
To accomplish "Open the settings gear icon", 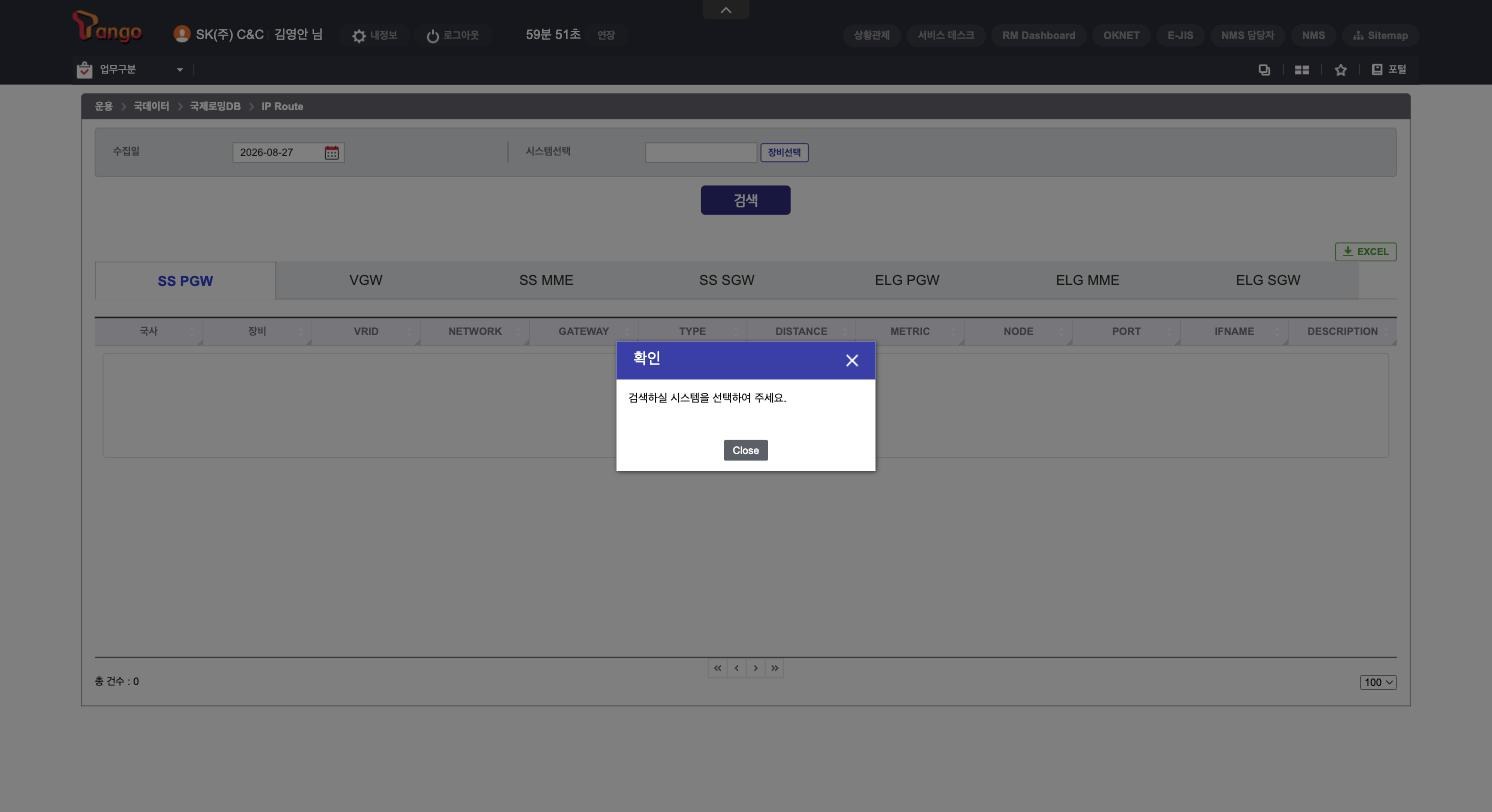I will pyautogui.click(x=359, y=36).
